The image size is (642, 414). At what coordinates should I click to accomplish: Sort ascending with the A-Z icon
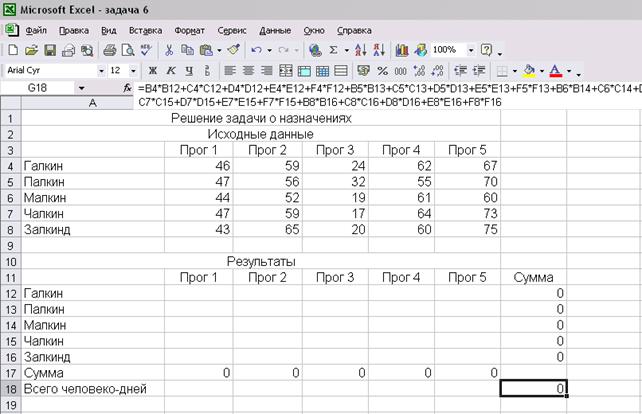[x=358, y=49]
